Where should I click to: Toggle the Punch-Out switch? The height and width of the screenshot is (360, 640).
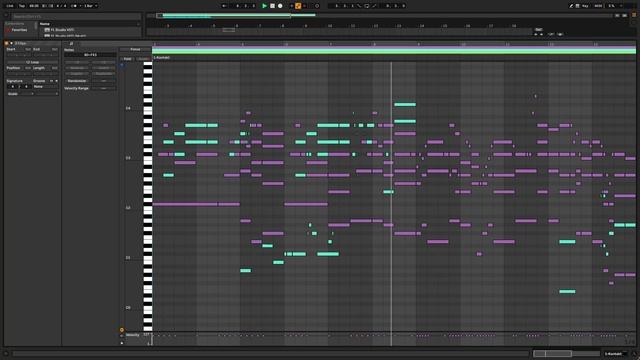tap(374, 6)
